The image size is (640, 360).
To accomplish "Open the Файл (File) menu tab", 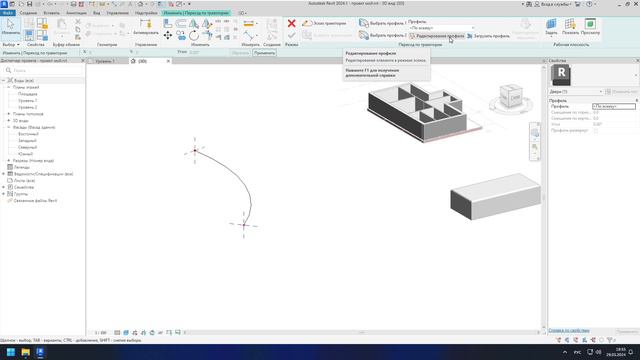I will [x=8, y=13].
